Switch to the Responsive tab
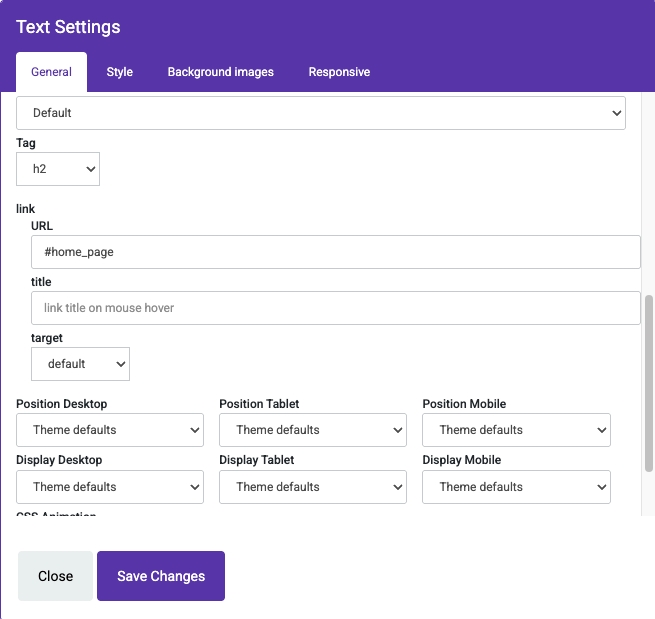Image resolution: width=655 pixels, height=619 pixels. 339,72
